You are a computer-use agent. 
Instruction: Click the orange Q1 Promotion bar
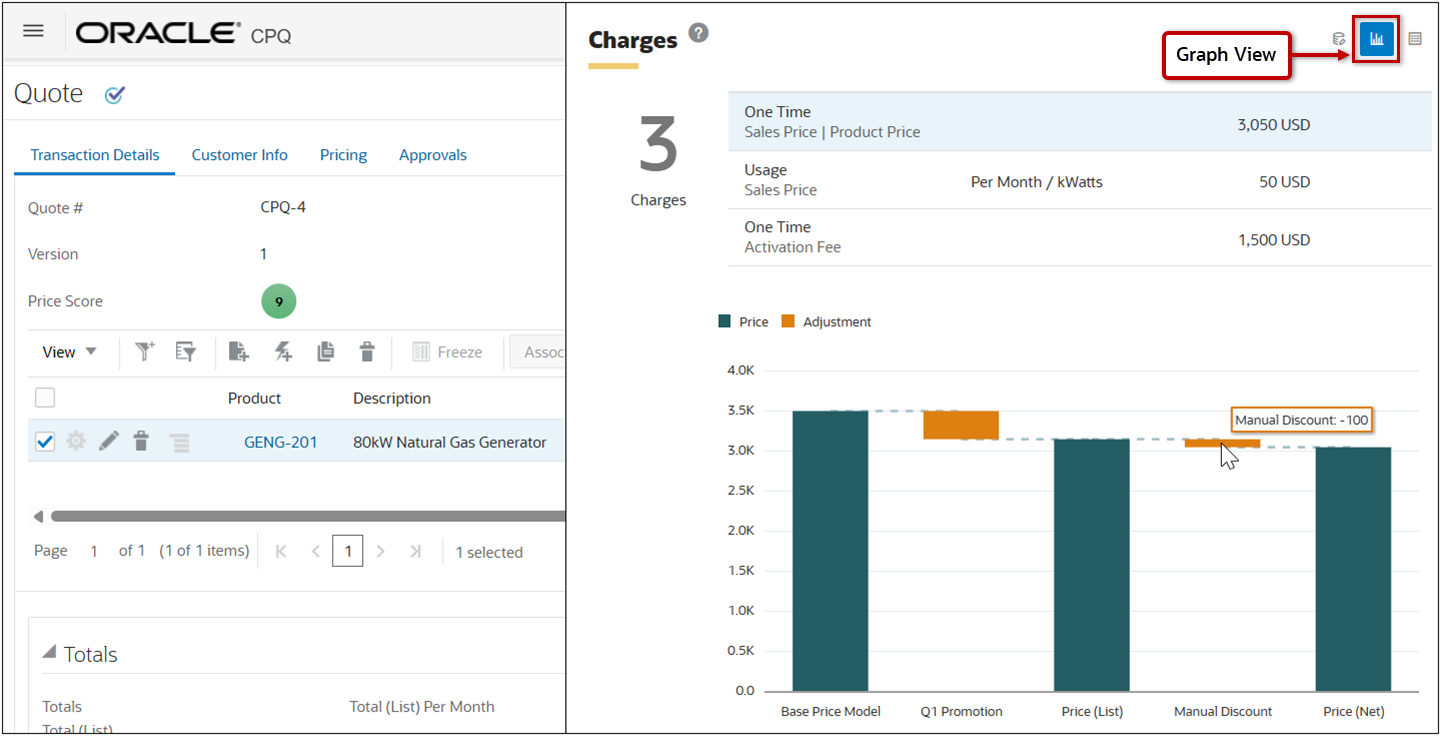(960, 425)
